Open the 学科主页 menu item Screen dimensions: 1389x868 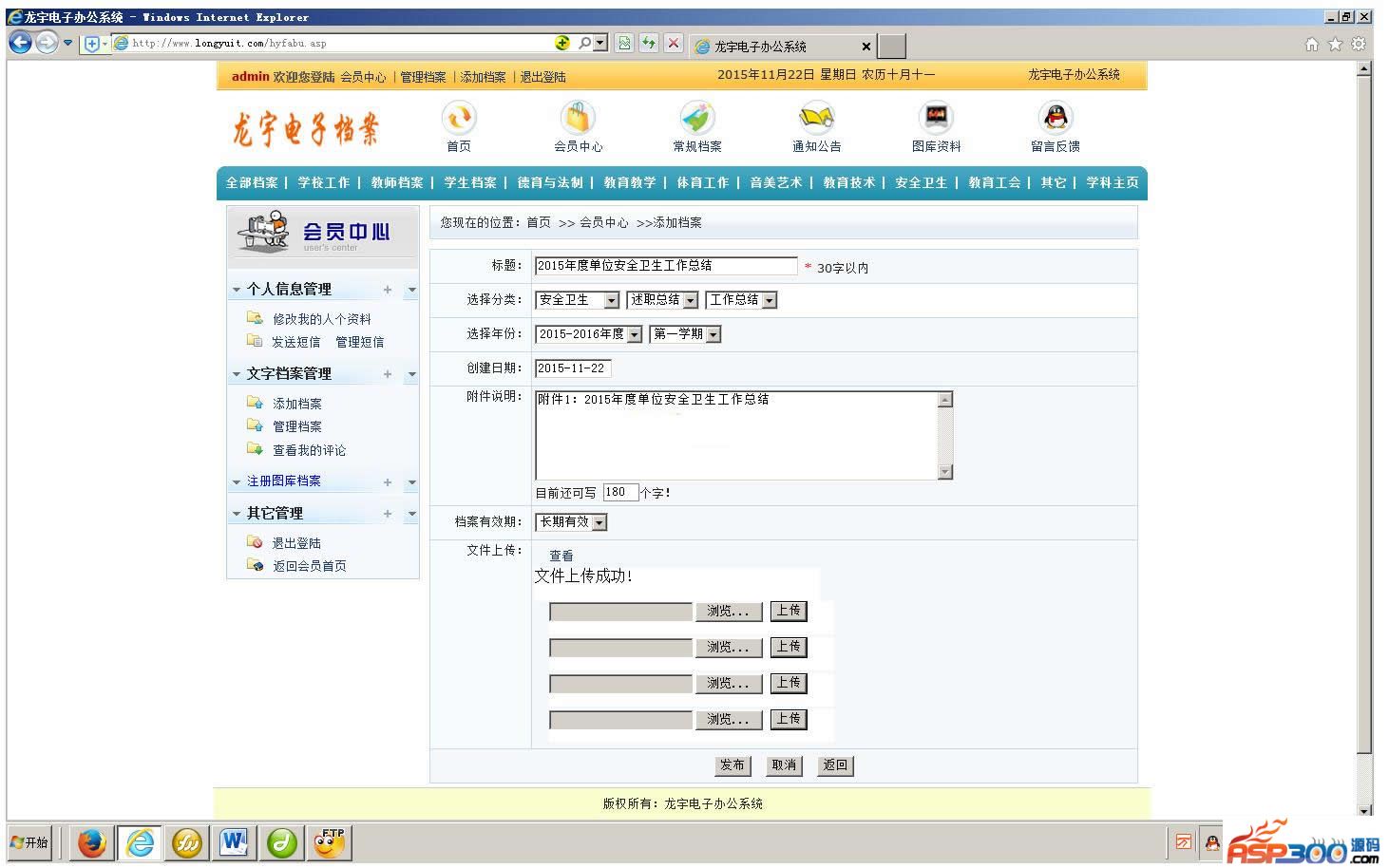point(1113,183)
